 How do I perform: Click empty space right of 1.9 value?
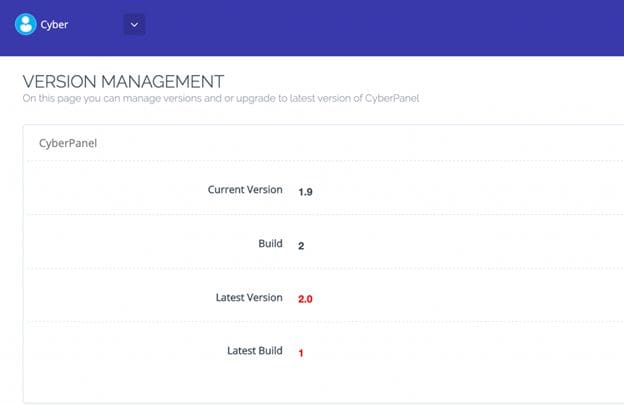(450, 191)
